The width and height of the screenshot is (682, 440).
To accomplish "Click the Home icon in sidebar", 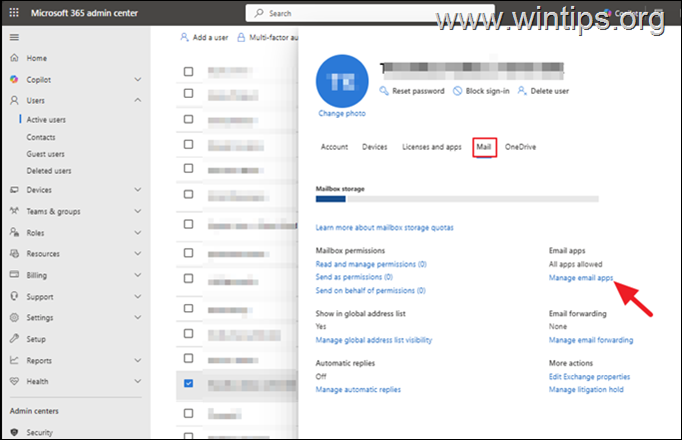I will tap(14, 57).
